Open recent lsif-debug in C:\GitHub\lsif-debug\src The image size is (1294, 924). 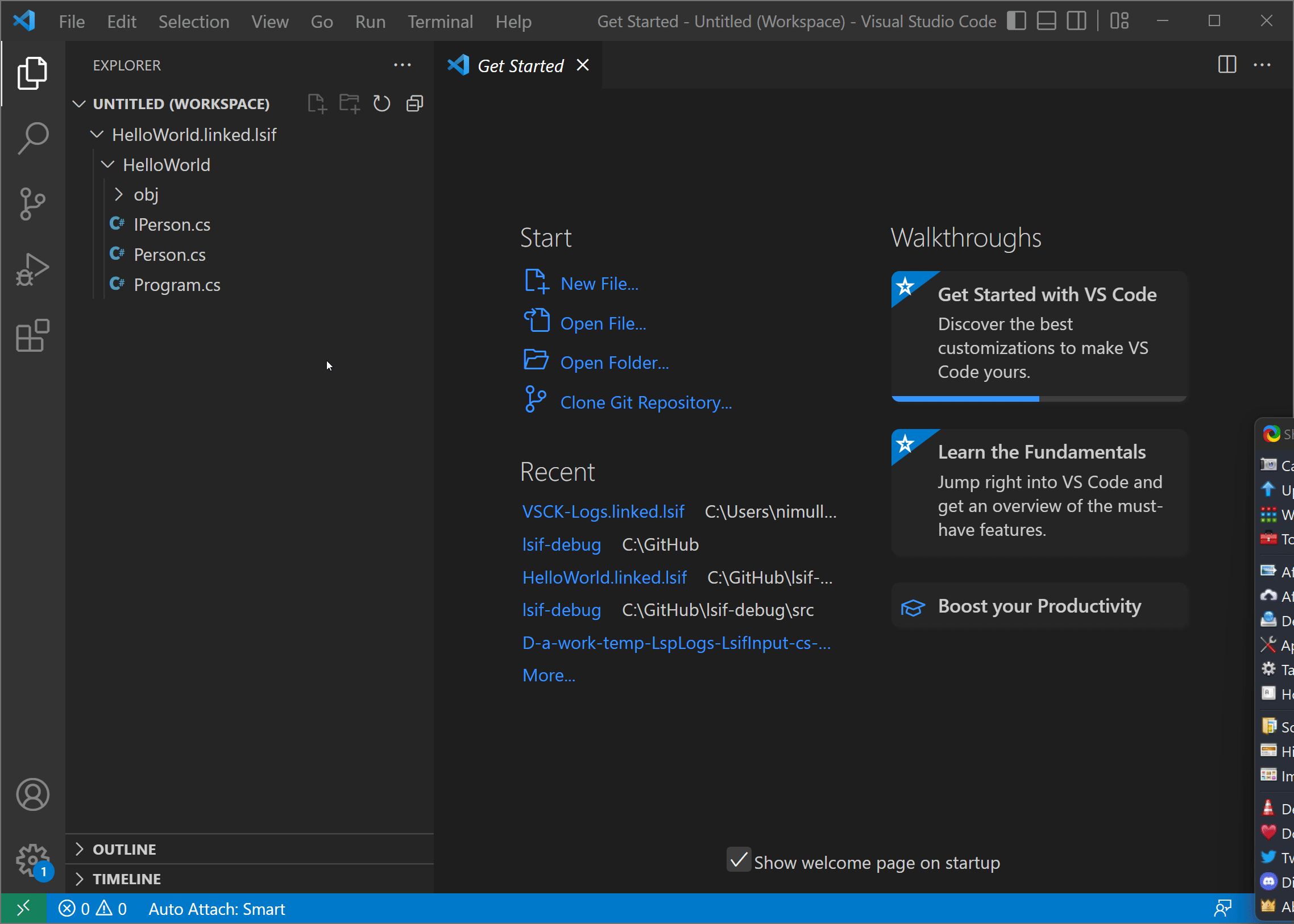(x=561, y=610)
